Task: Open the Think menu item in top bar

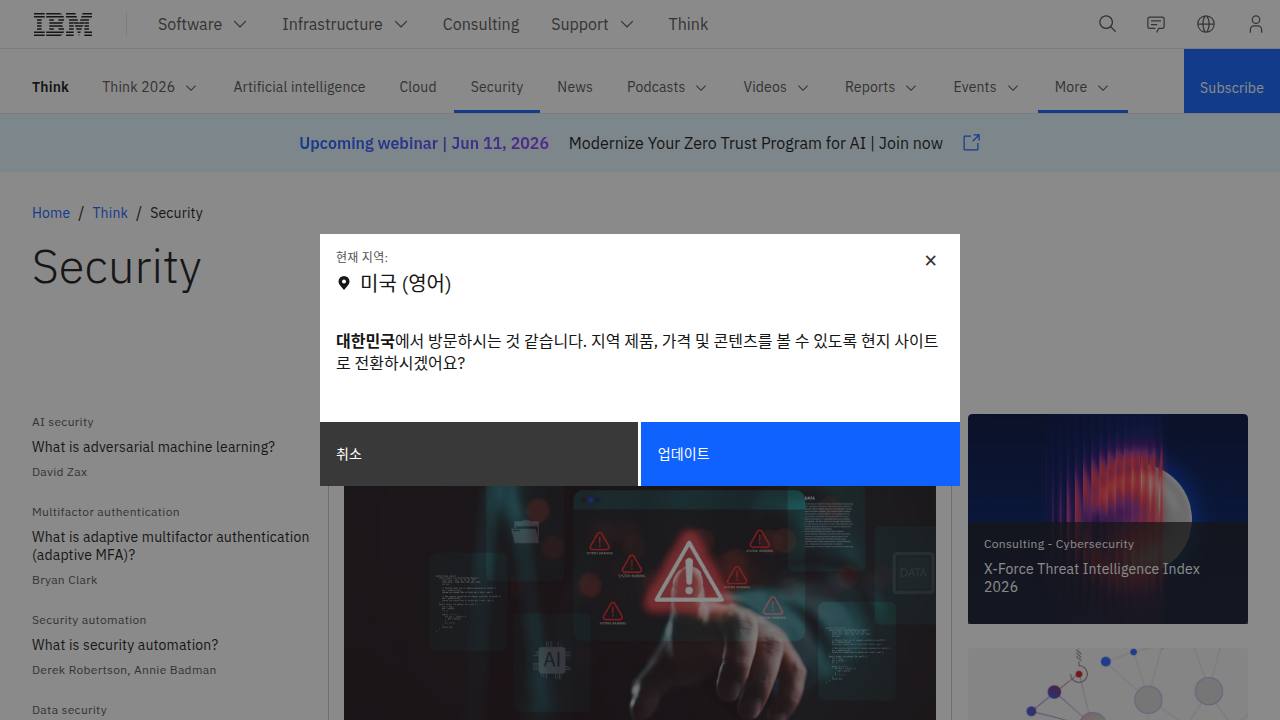Action: pos(688,24)
